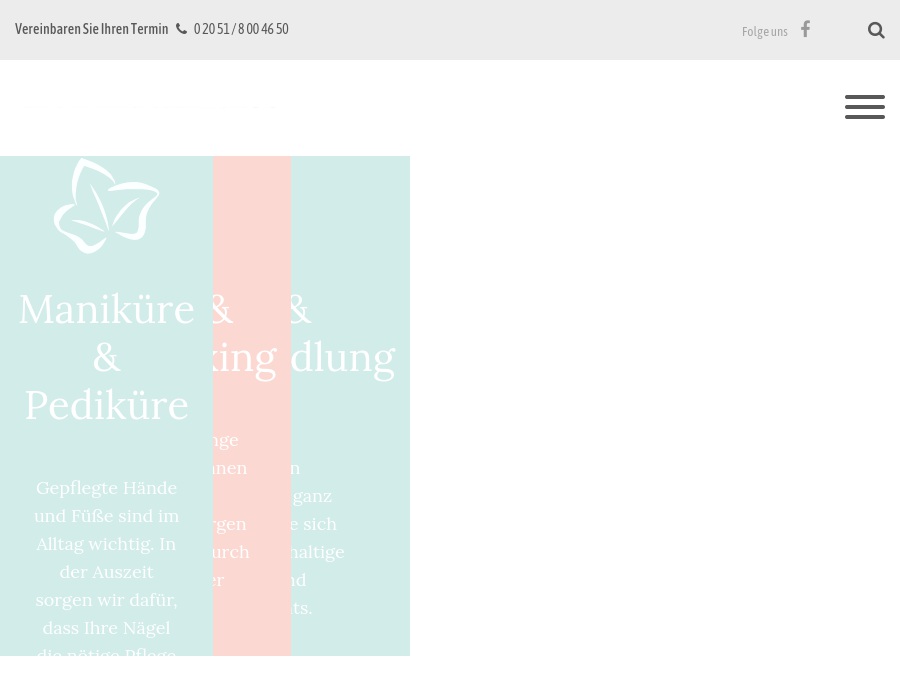Click the partially hidden '…dlung' heading

[343, 357]
